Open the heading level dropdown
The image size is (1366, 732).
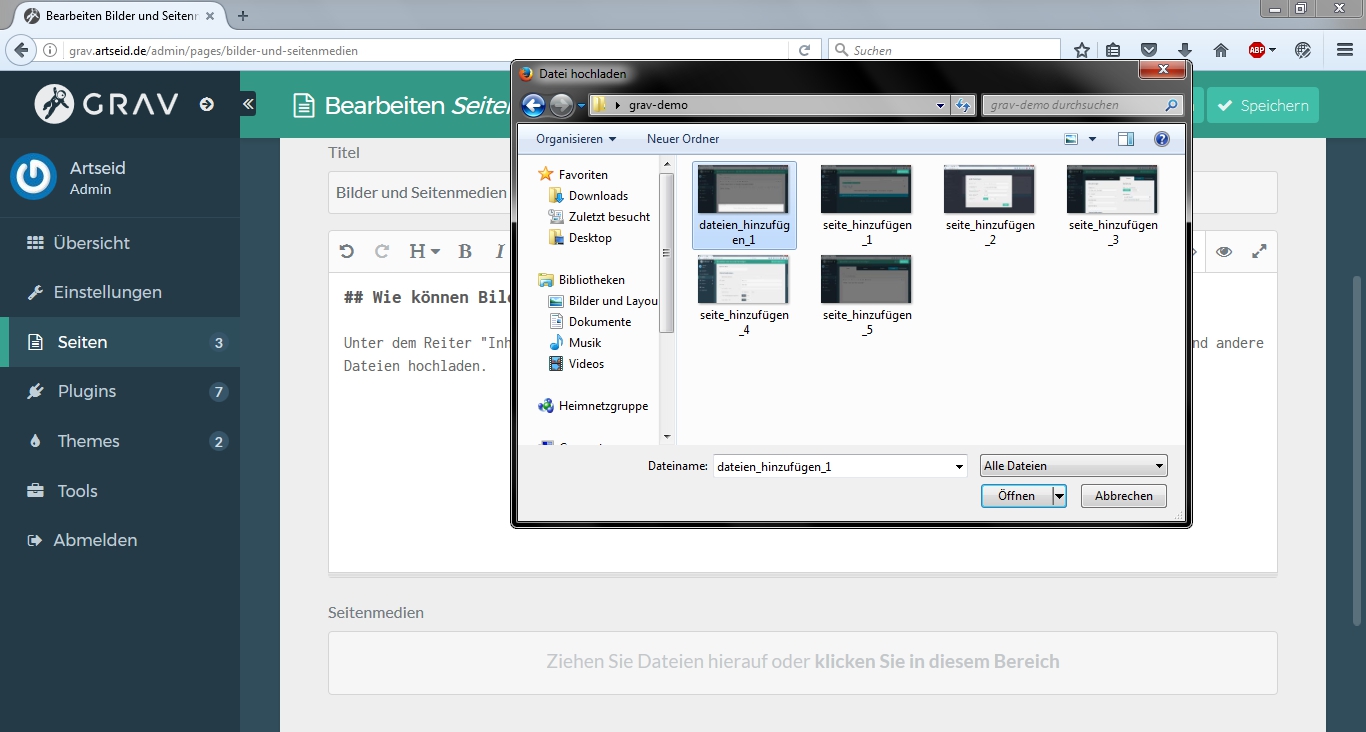point(424,252)
